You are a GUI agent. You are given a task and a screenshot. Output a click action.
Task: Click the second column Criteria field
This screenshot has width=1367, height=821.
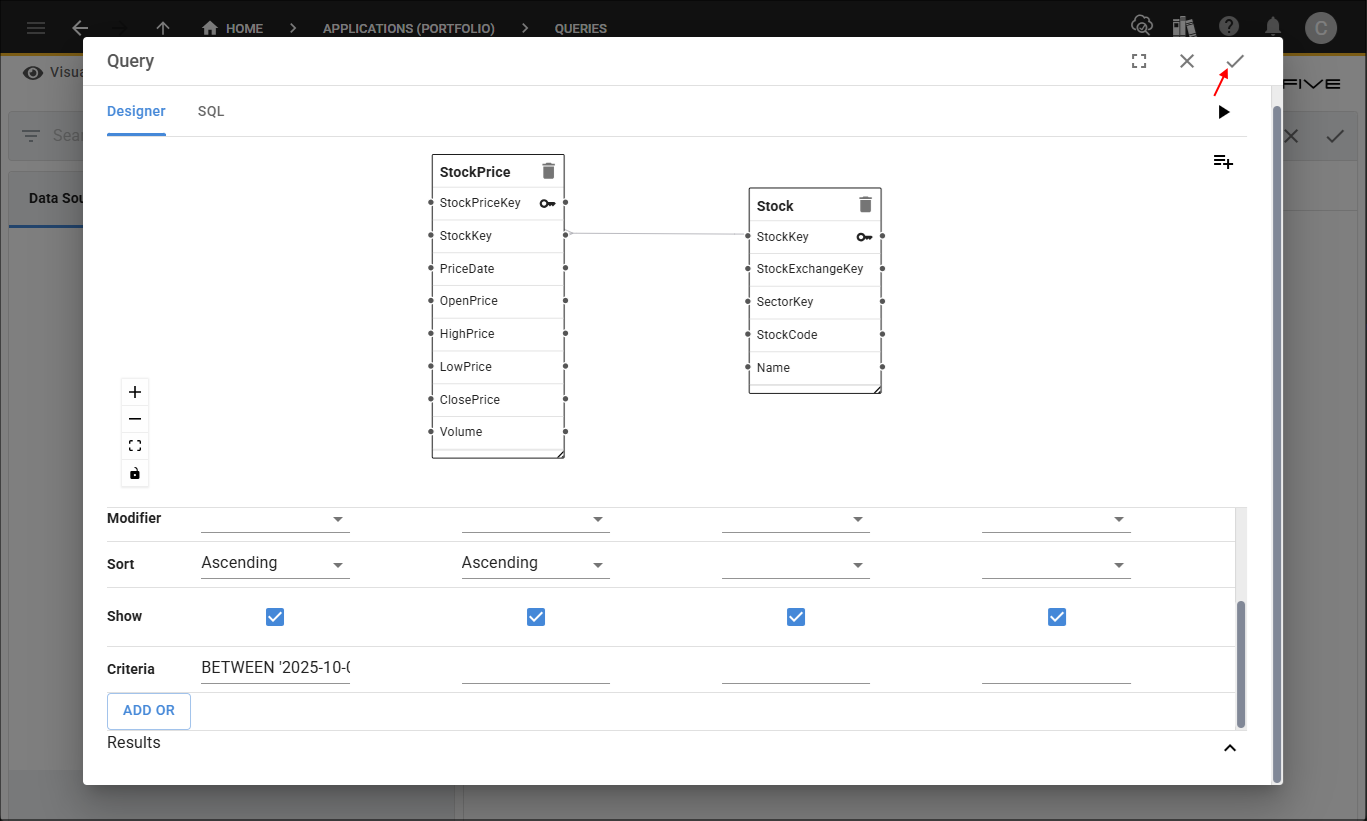click(535, 668)
